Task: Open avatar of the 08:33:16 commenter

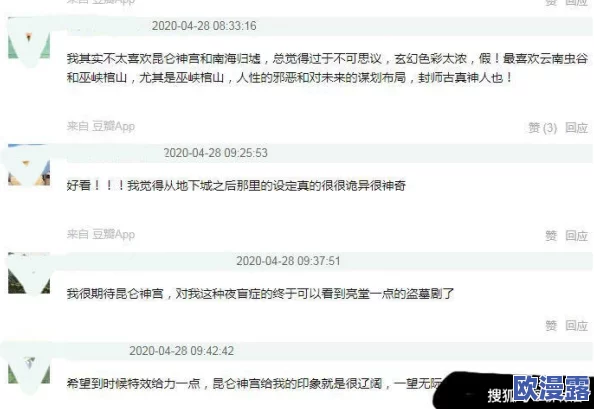Action: [29, 45]
